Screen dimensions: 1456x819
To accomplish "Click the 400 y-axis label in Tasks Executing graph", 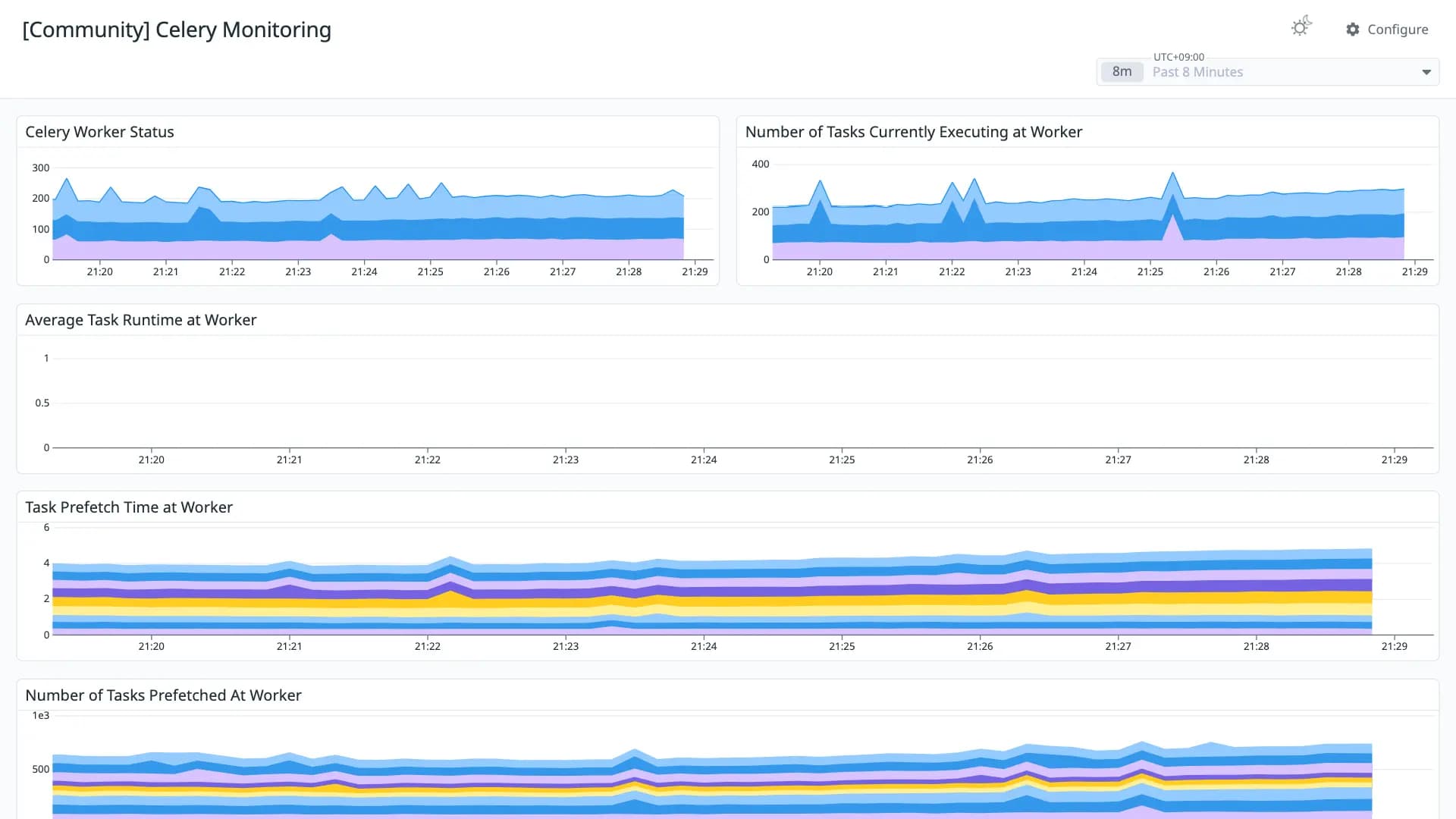I will click(x=761, y=164).
